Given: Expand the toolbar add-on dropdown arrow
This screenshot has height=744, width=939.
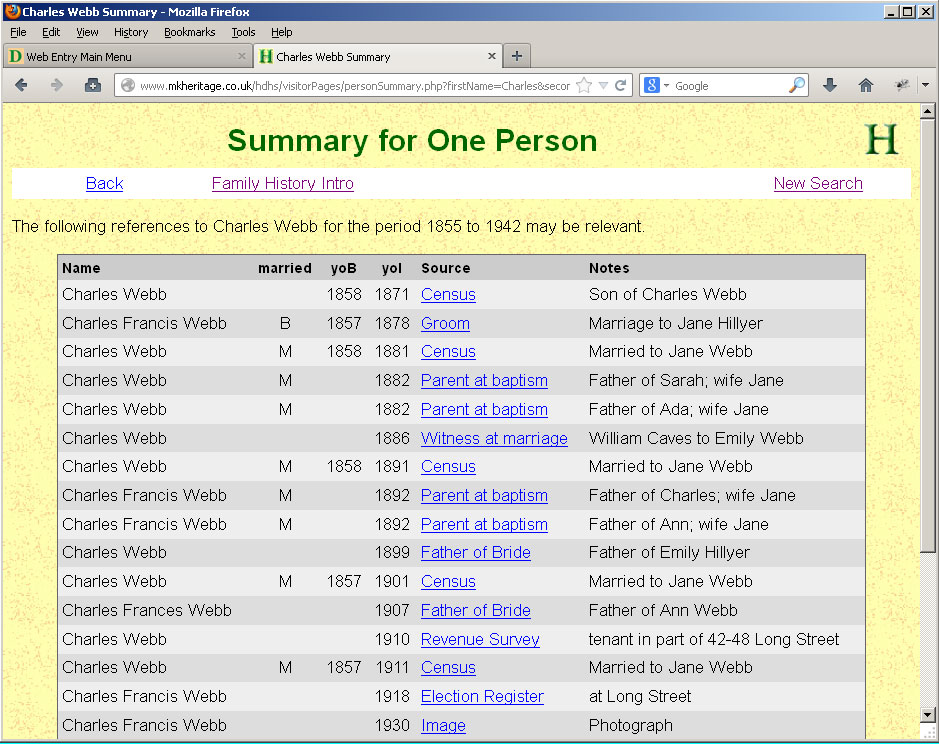Looking at the screenshot, I should point(925,86).
